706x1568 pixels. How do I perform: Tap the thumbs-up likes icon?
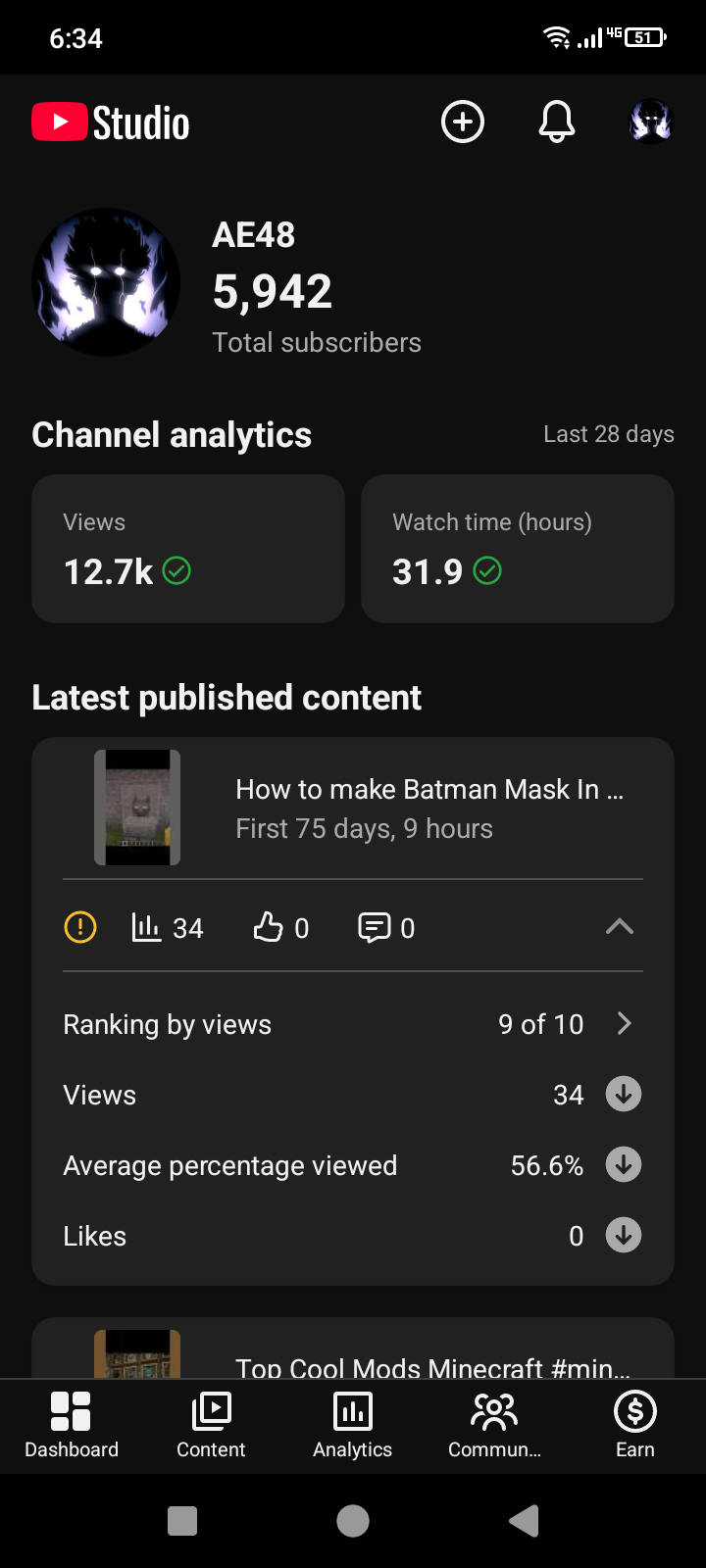click(269, 927)
